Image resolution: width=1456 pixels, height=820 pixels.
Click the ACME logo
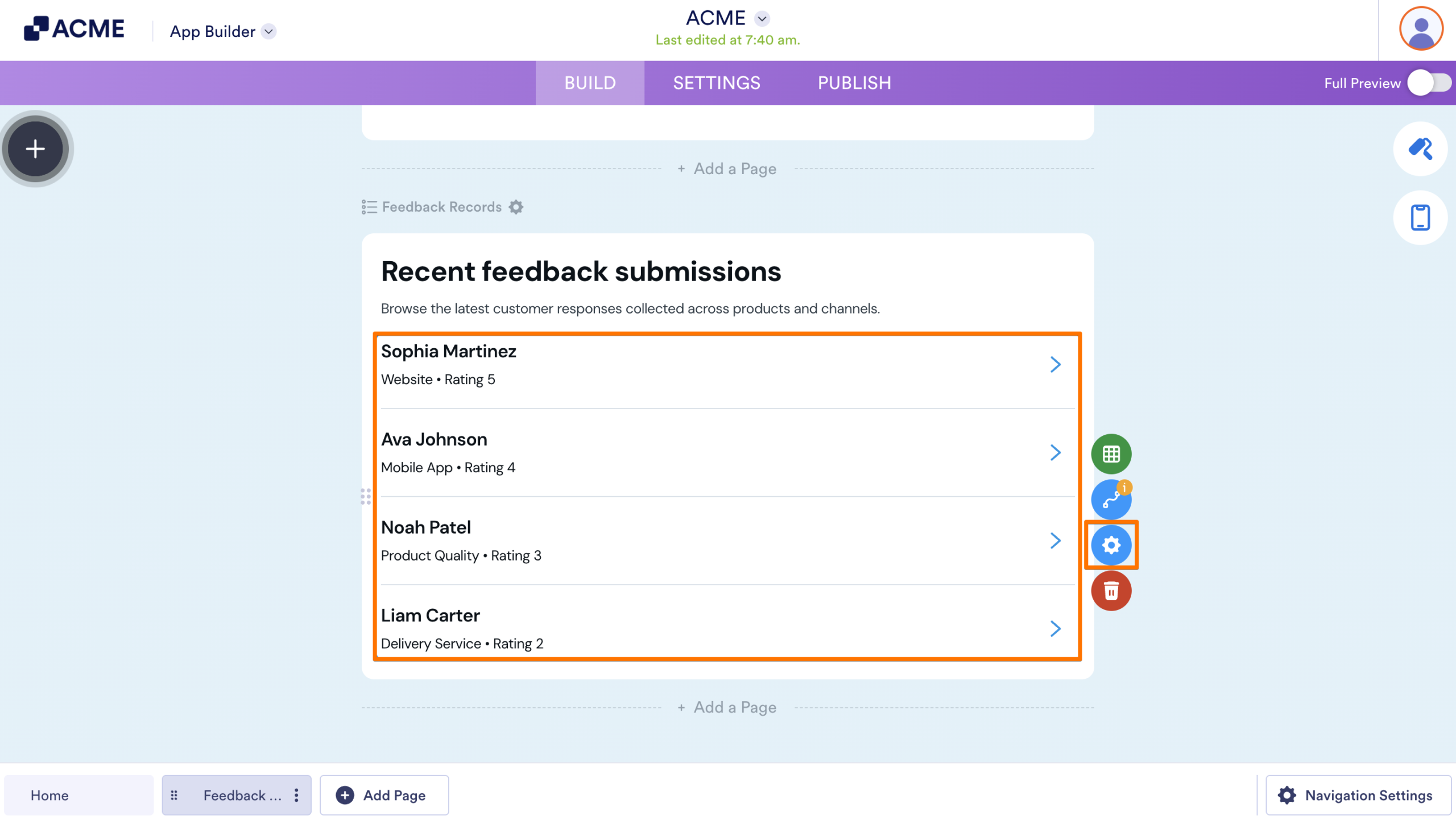74,28
